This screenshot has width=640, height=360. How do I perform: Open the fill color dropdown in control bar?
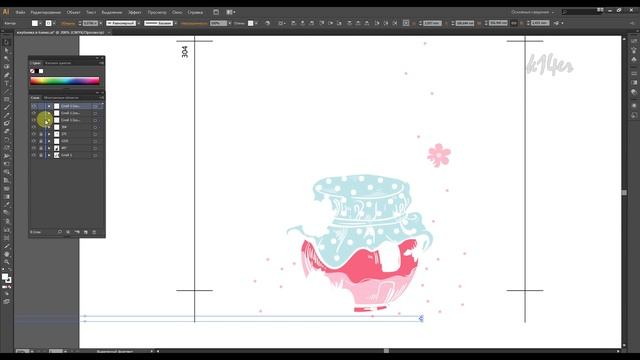coord(40,23)
